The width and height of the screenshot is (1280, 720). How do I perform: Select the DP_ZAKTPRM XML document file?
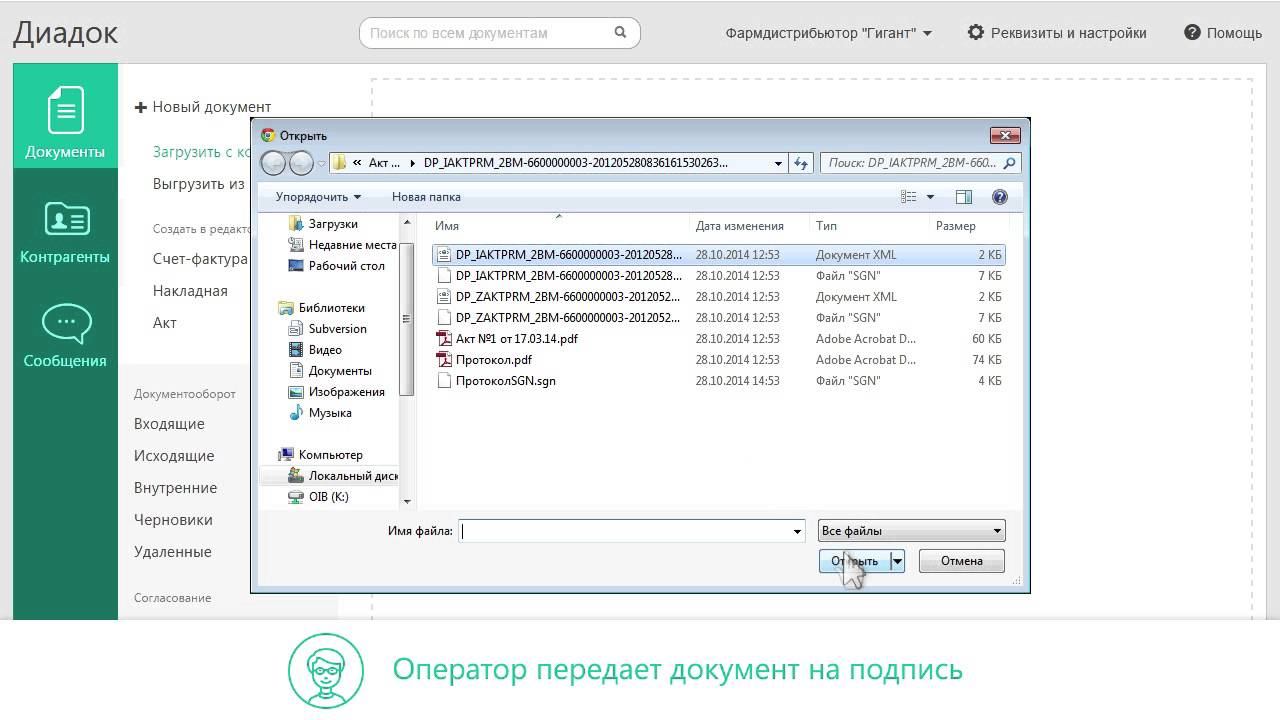(x=719, y=297)
